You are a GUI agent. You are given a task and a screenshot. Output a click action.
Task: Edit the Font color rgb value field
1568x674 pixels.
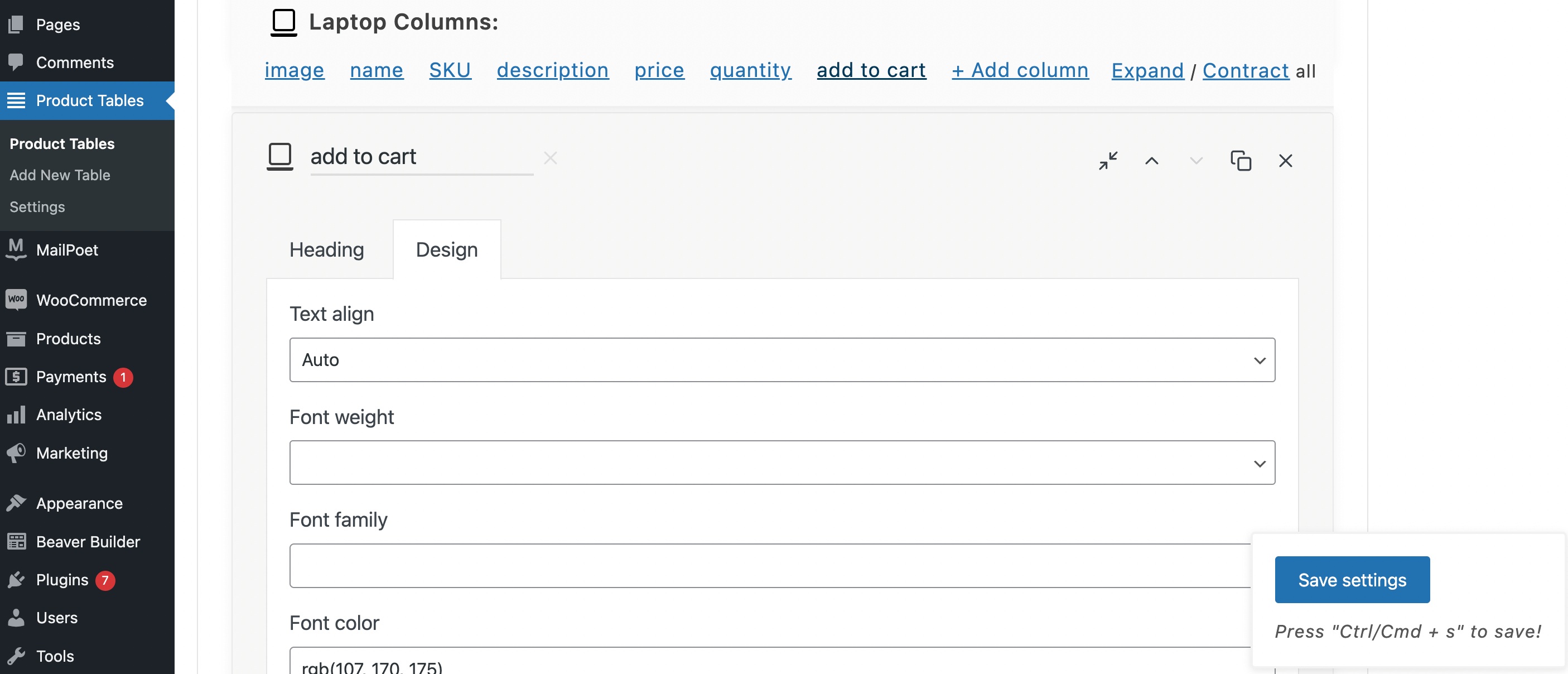point(770,661)
